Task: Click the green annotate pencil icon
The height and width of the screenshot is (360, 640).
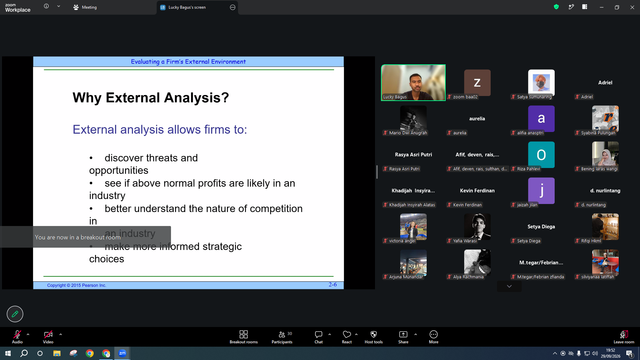Action: click(15, 314)
